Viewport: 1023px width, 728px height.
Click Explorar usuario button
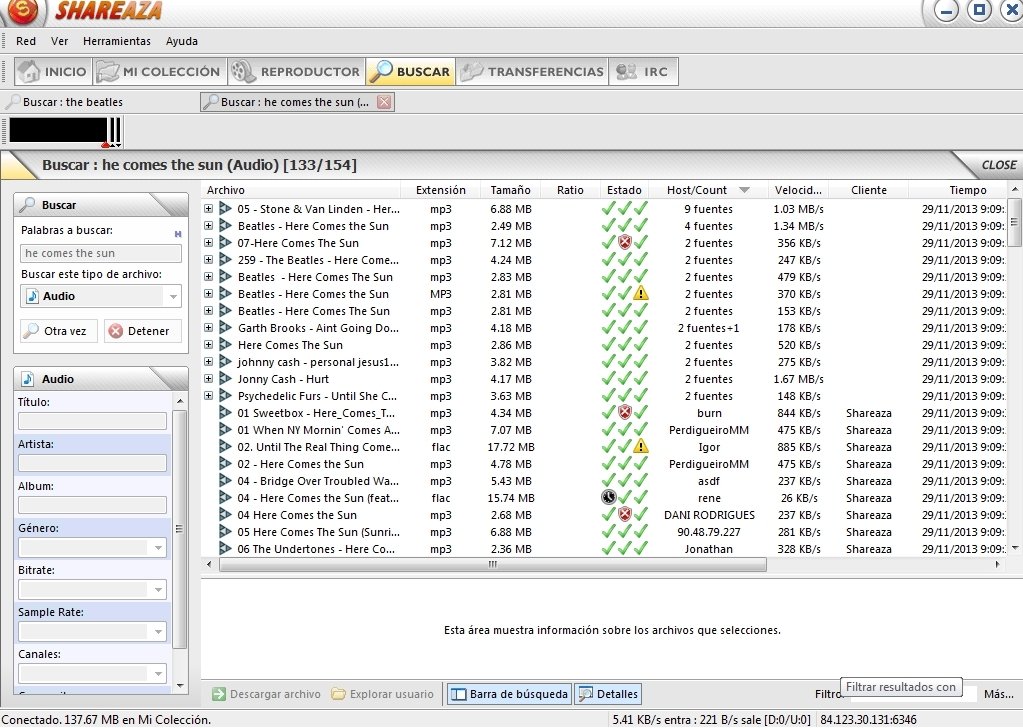382,694
